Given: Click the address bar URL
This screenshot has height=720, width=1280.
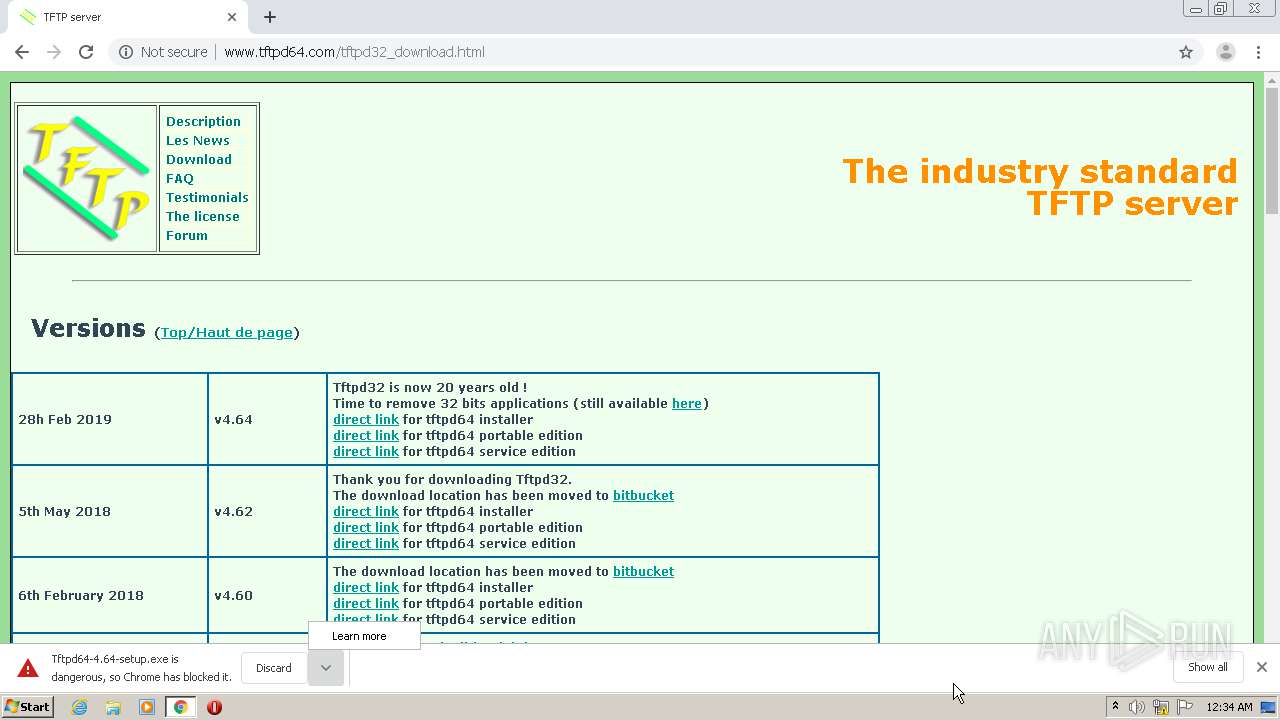Looking at the screenshot, I should pos(354,52).
